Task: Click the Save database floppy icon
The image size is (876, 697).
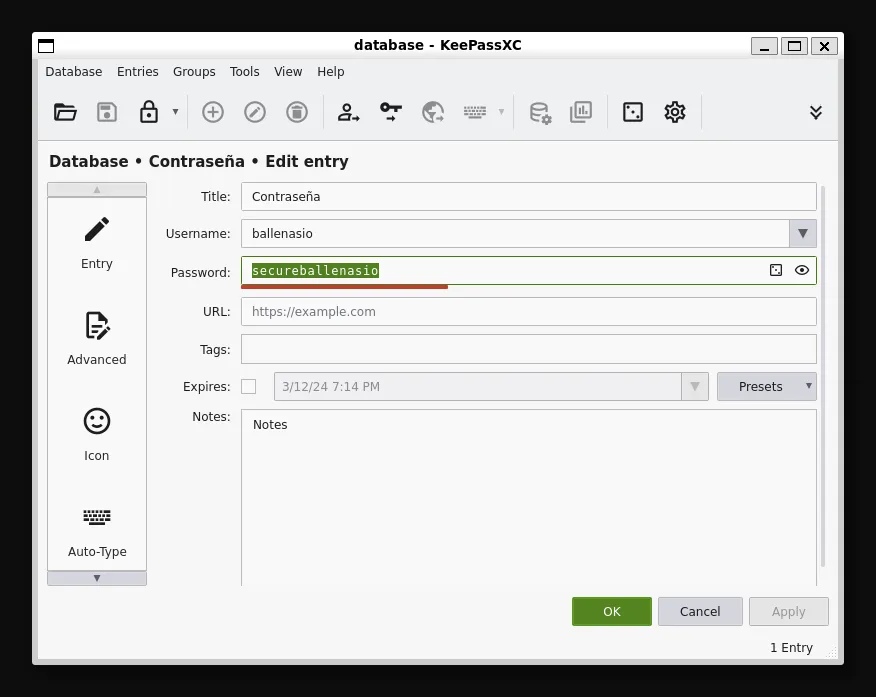Action: coord(107,112)
